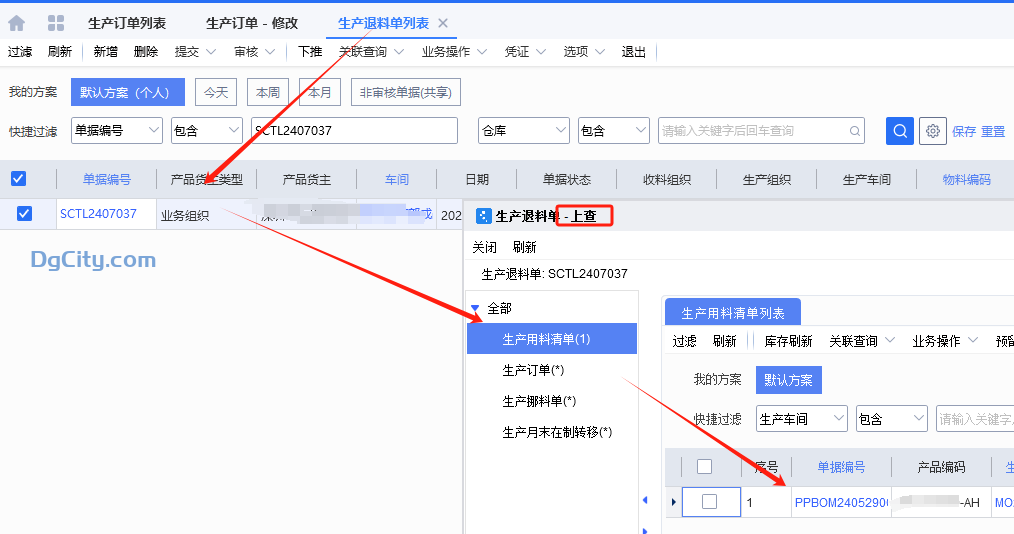Apply the 本周 filter scheme
1014x534 pixels.
pos(268,92)
